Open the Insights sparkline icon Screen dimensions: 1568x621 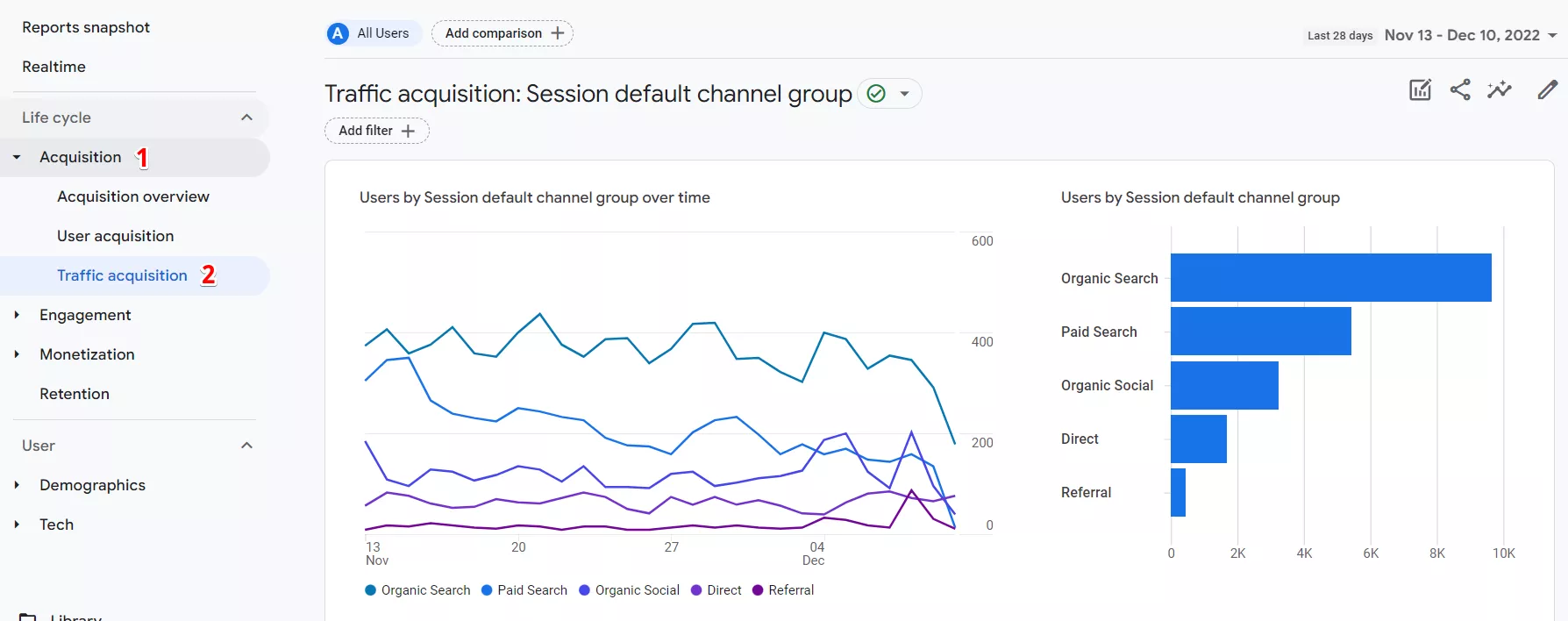tap(1500, 89)
